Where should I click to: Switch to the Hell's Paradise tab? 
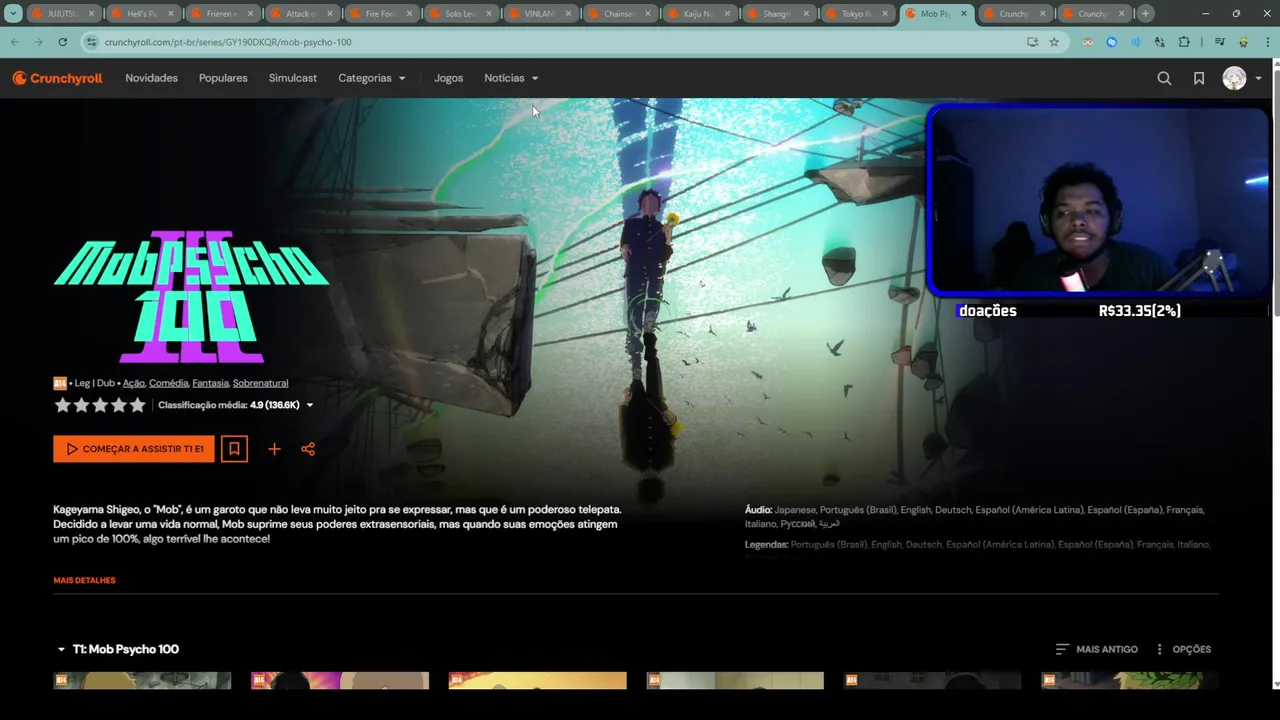coord(143,14)
